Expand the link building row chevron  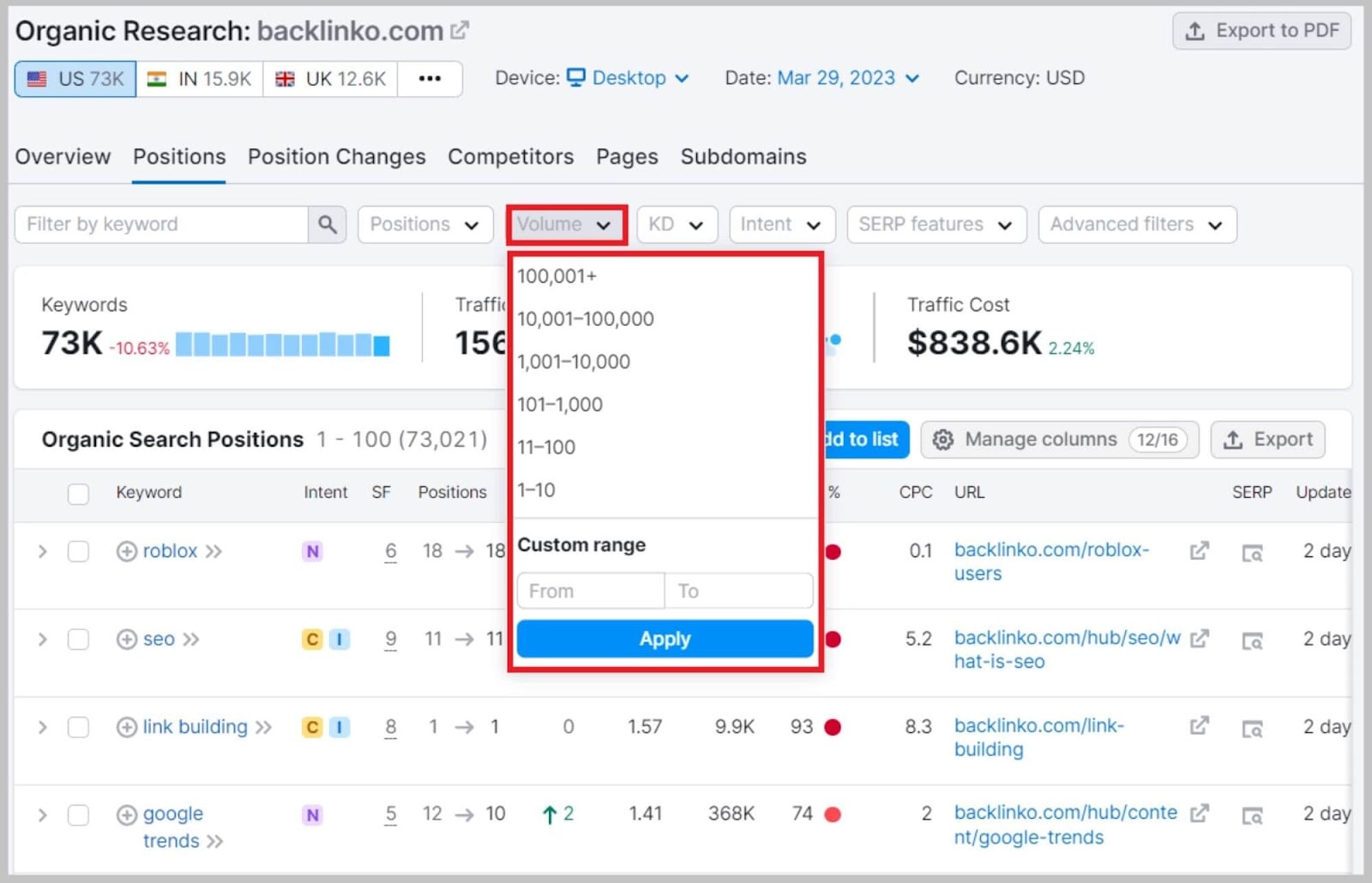click(x=42, y=728)
